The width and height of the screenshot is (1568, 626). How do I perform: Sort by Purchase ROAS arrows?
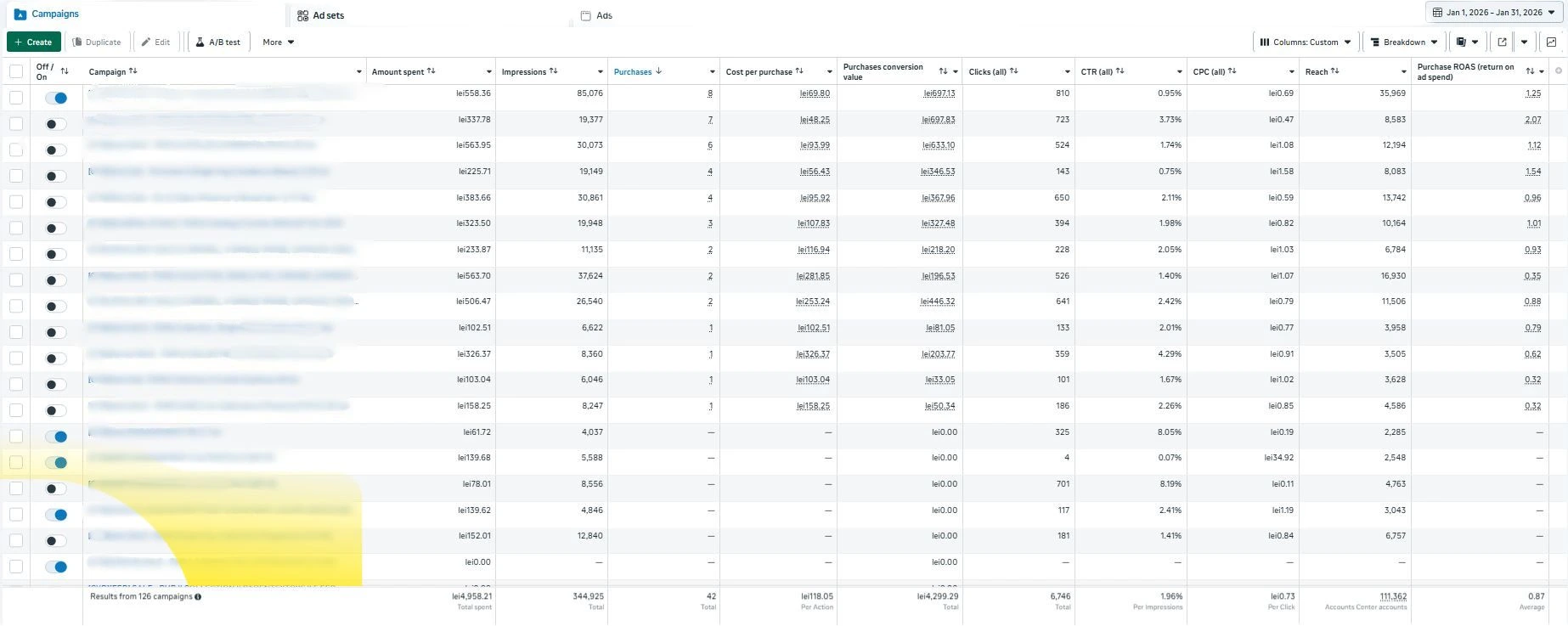[1530, 71]
